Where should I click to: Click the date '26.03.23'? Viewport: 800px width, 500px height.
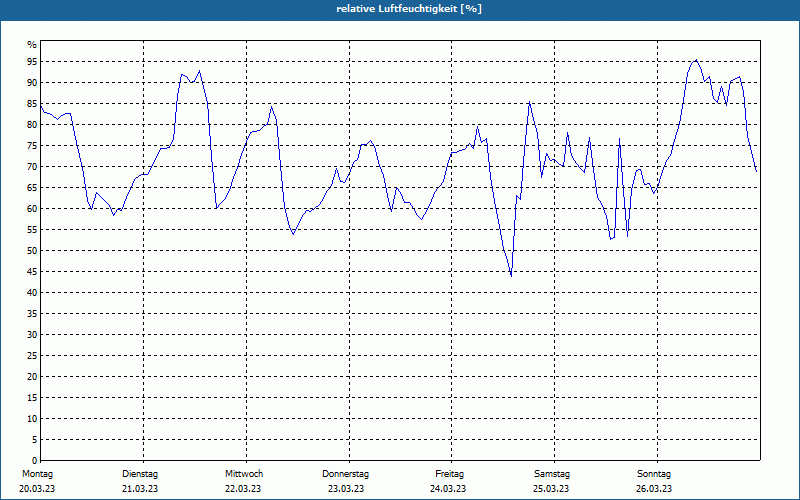tap(654, 489)
